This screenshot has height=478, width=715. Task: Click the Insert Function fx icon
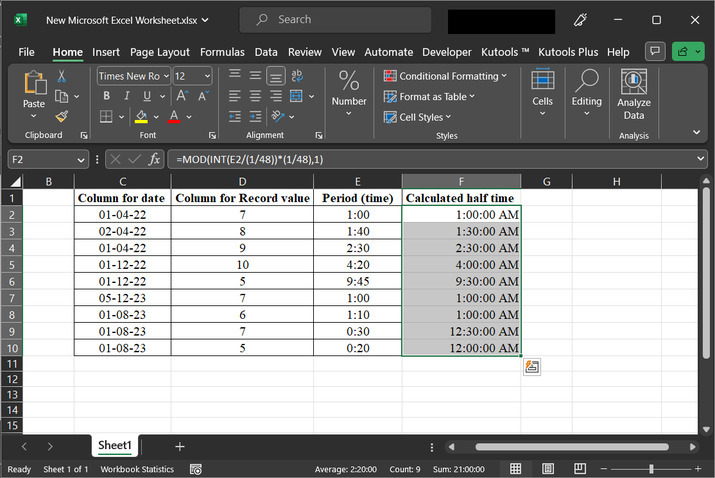154,159
